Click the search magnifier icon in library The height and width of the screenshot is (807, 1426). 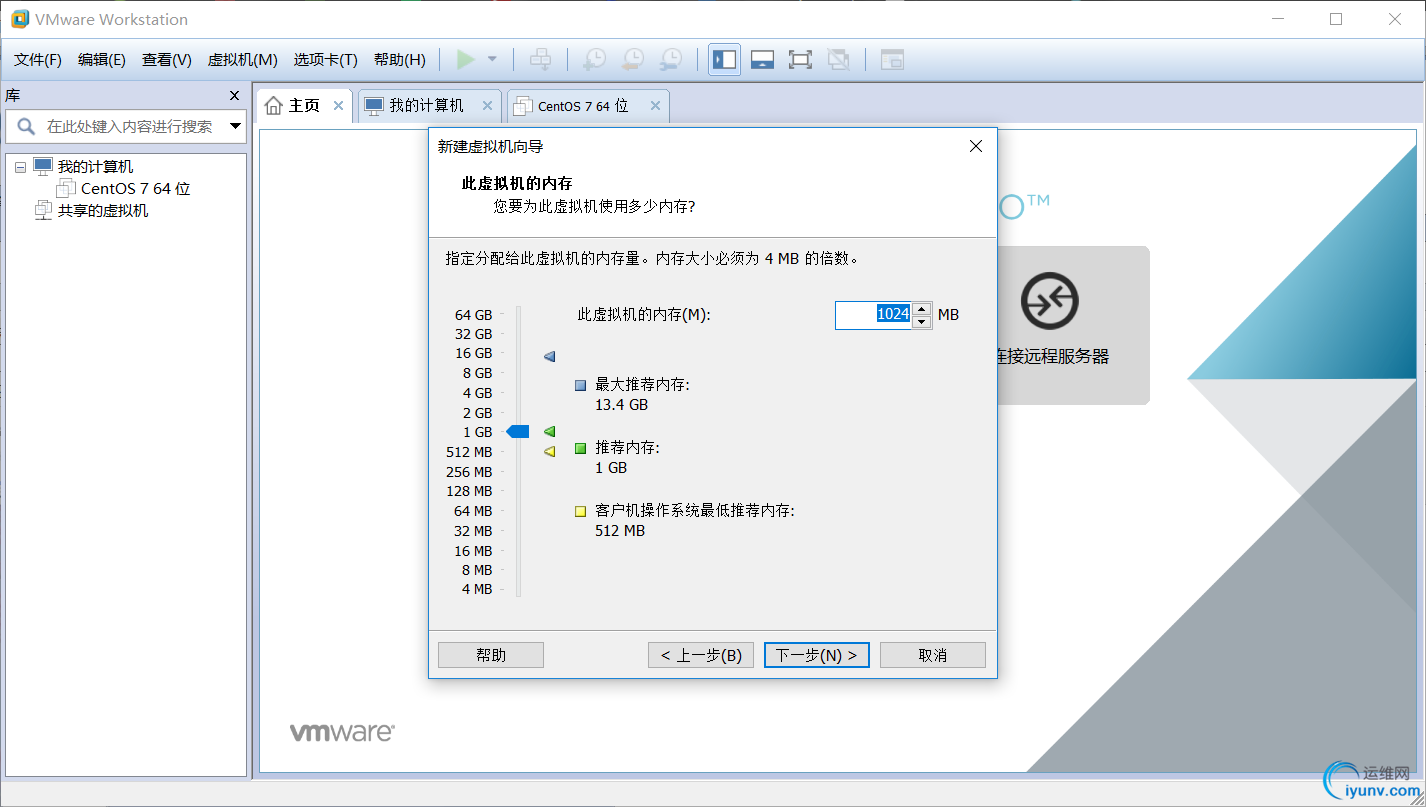coord(26,126)
